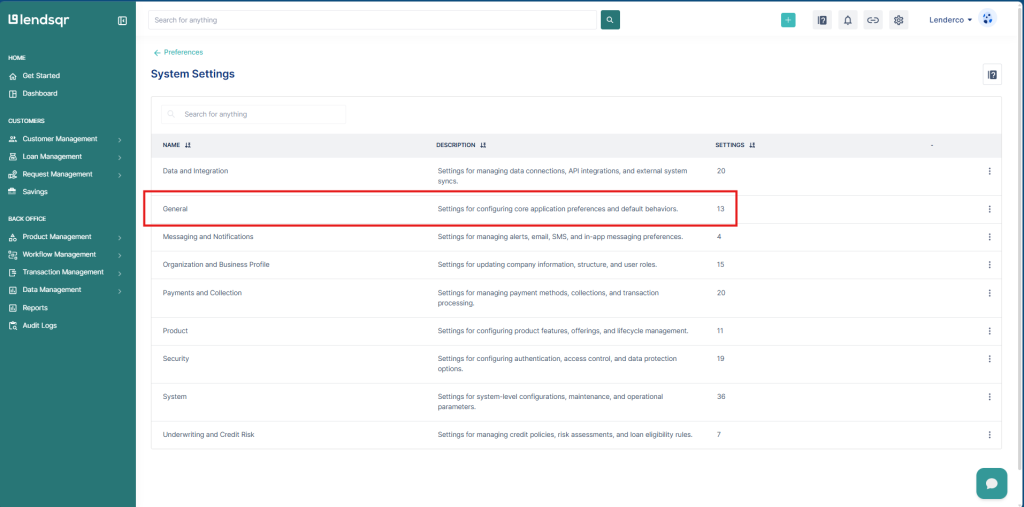Viewport: 1024px width, 507px height.
Task: Go to Dashboard in sidebar
Action: point(40,93)
